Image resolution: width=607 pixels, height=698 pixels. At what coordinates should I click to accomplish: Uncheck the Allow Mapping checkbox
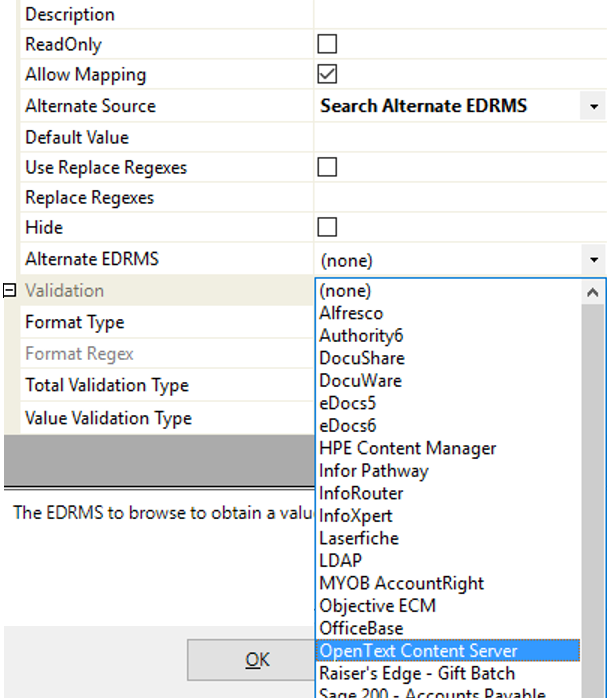point(327,75)
